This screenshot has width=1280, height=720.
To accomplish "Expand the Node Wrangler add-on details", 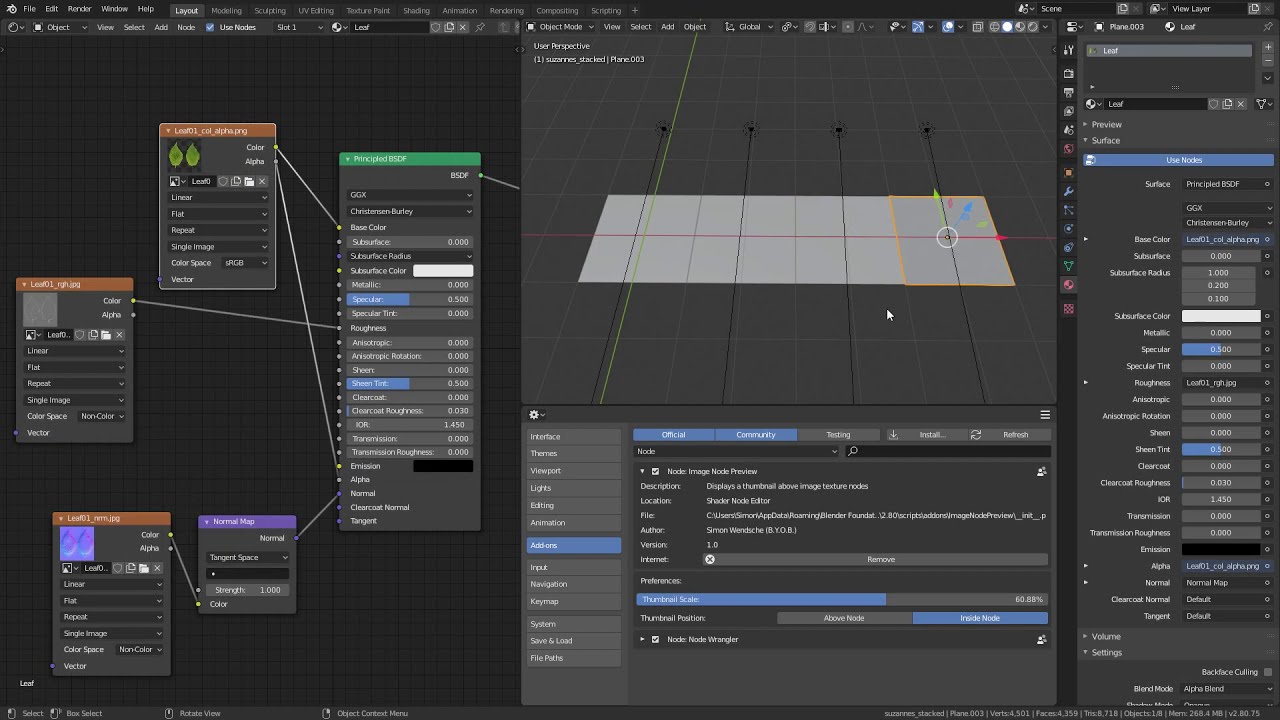I will point(643,639).
